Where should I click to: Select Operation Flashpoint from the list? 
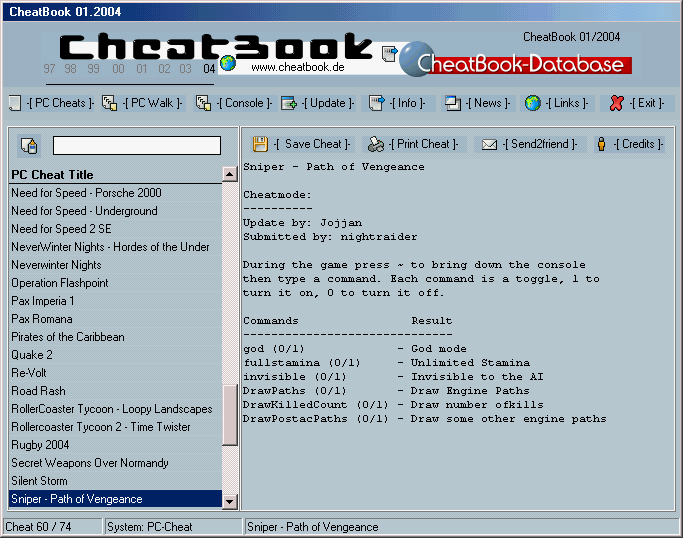click(x=60, y=283)
